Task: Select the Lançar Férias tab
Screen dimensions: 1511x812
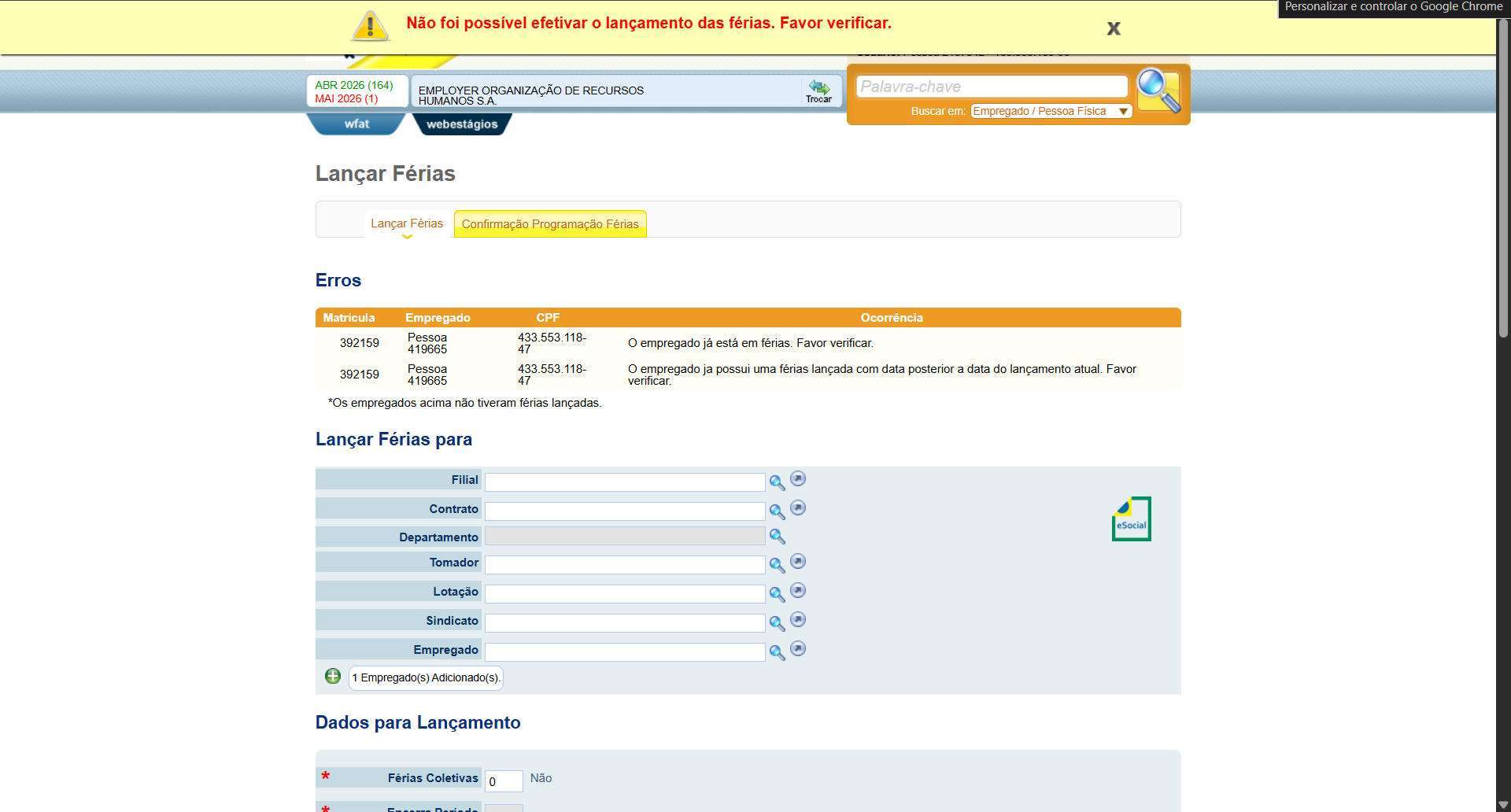Action: point(407,223)
